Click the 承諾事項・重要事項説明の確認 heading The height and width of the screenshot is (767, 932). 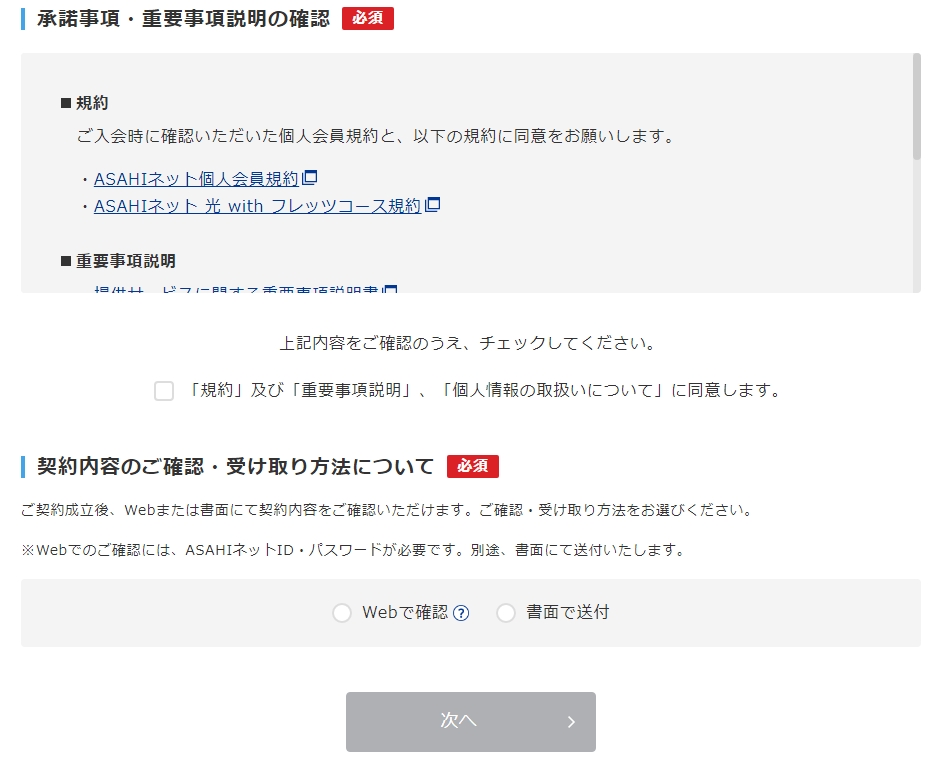click(183, 19)
